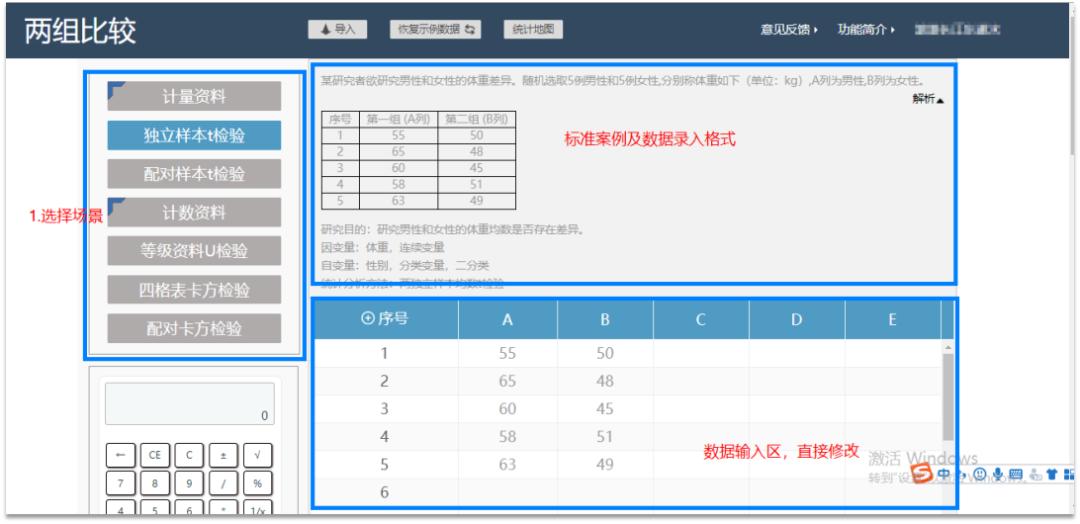This screenshot has width=1080, height=524.
Task: Toggle the 中 Chinese/English input mode
Action: 944,474
